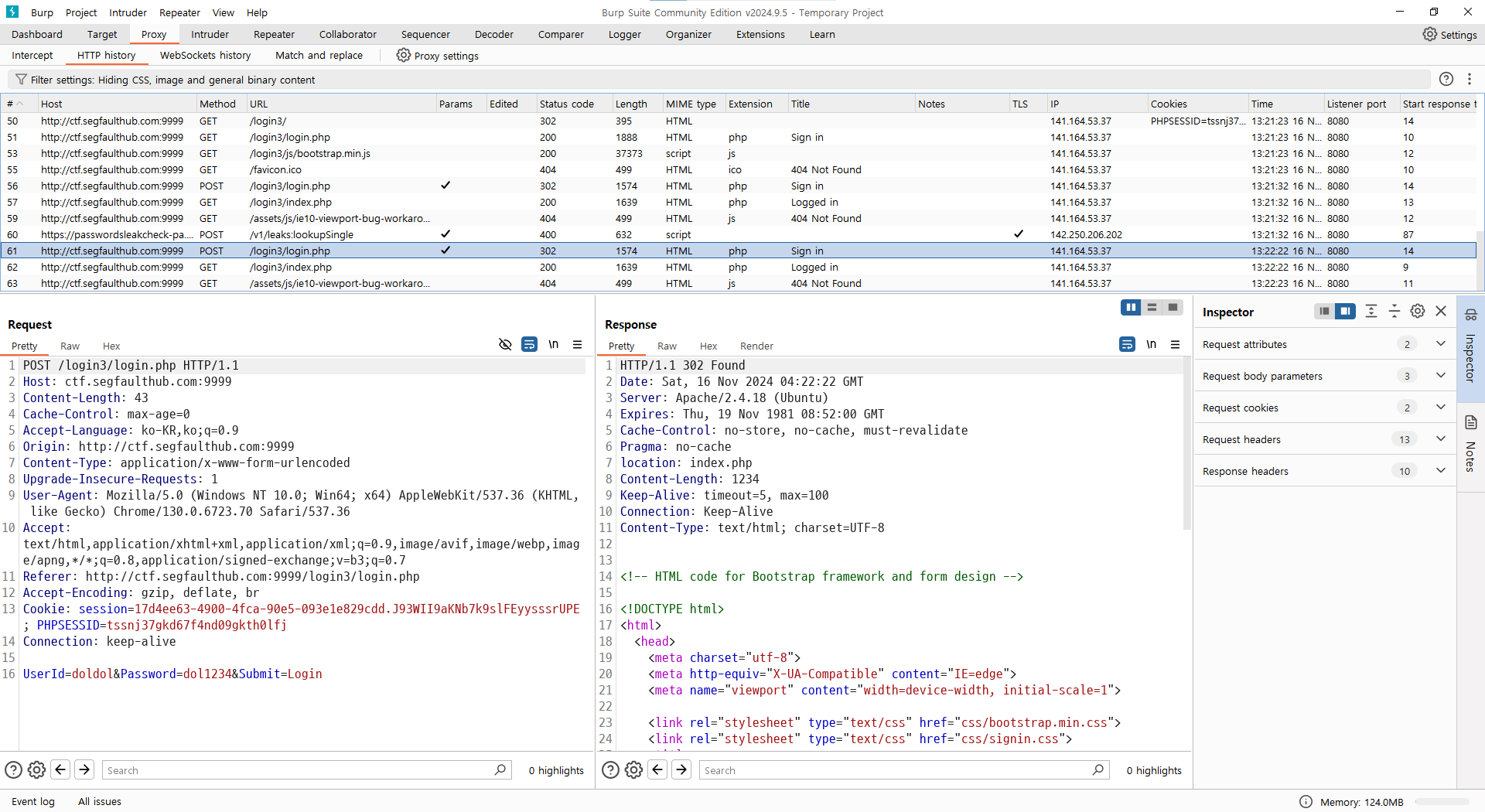Click the memory info icon

pos(1306,801)
